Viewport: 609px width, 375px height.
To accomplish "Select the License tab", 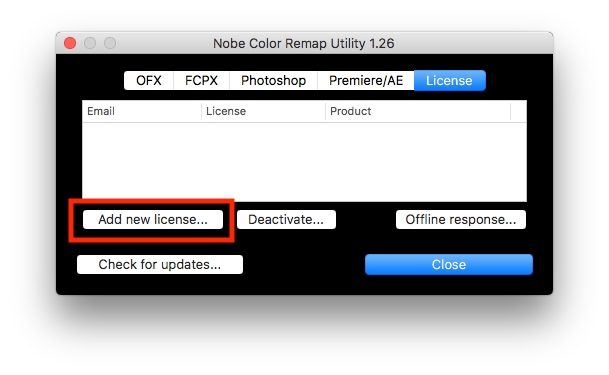I will pos(450,80).
